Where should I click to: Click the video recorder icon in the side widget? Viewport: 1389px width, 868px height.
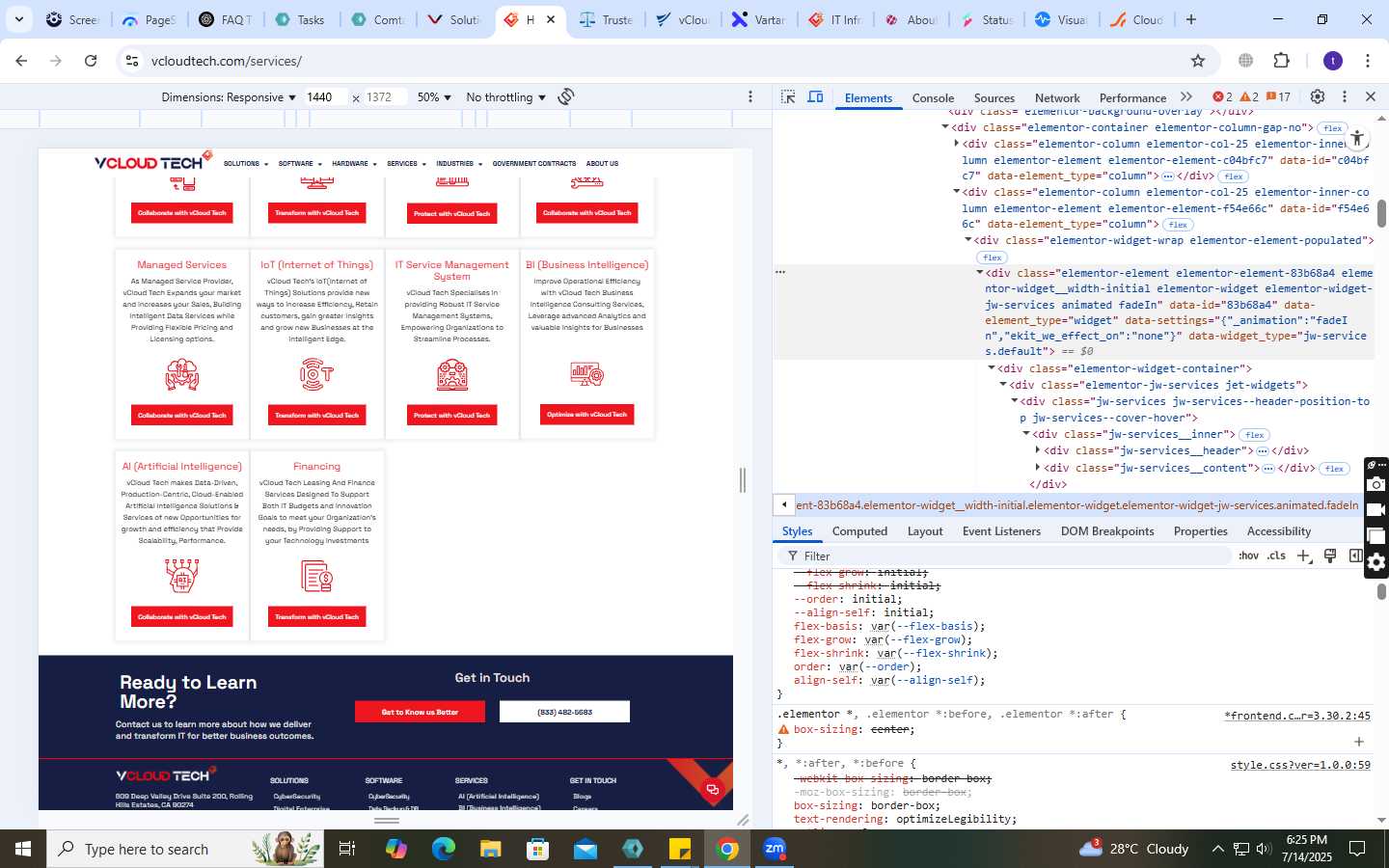tap(1376, 510)
